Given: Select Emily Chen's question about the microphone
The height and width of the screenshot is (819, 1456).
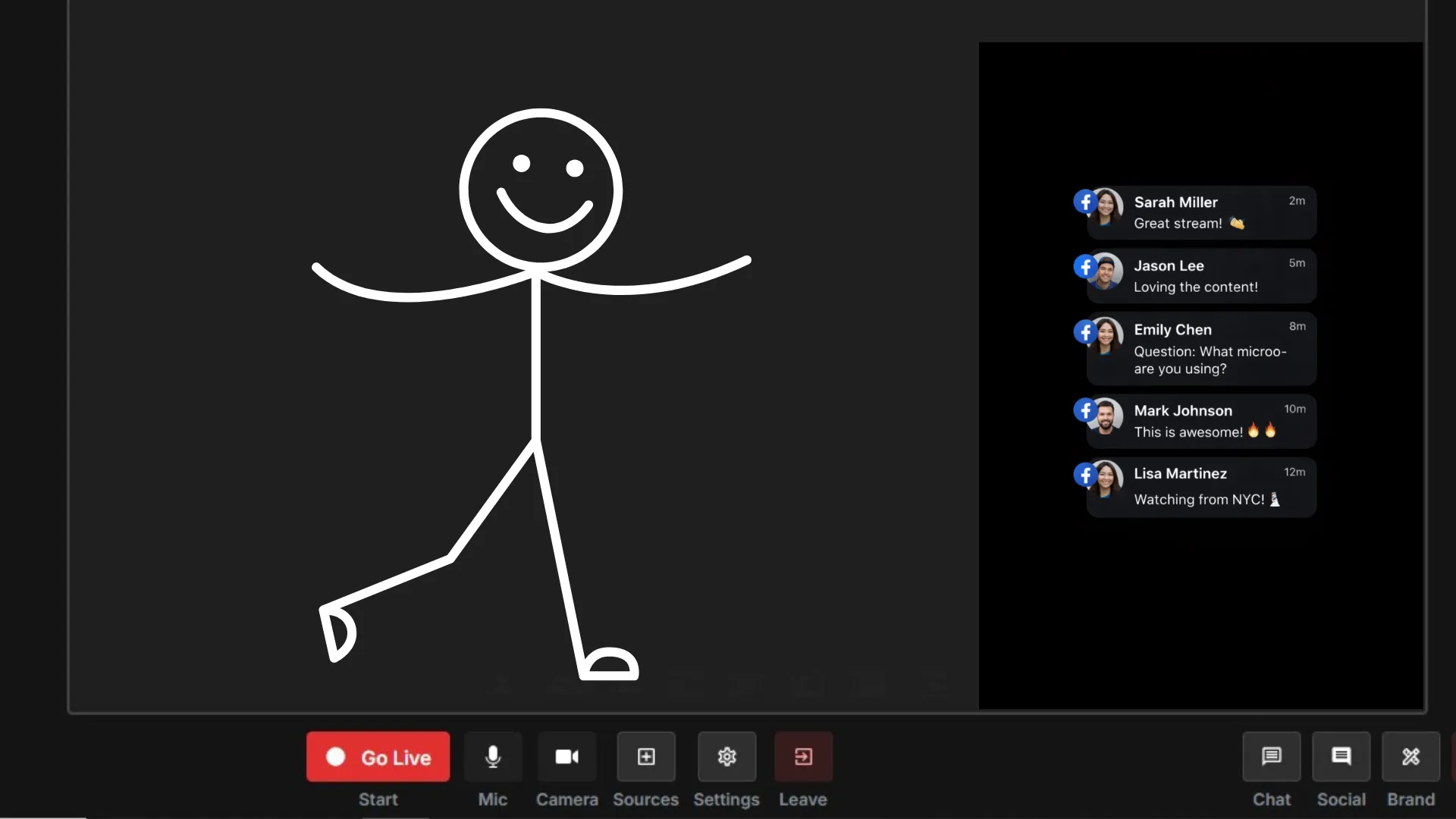Looking at the screenshot, I should [x=1210, y=360].
